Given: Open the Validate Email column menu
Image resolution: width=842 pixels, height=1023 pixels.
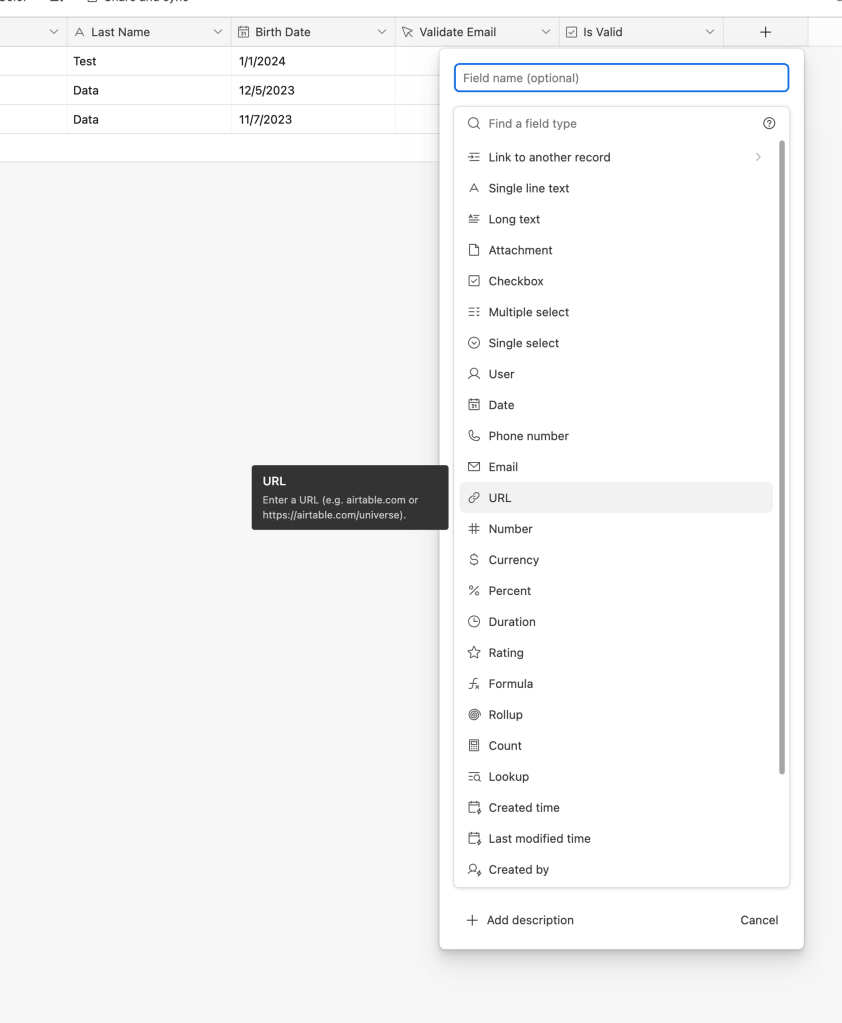Looking at the screenshot, I should pos(546,31).
